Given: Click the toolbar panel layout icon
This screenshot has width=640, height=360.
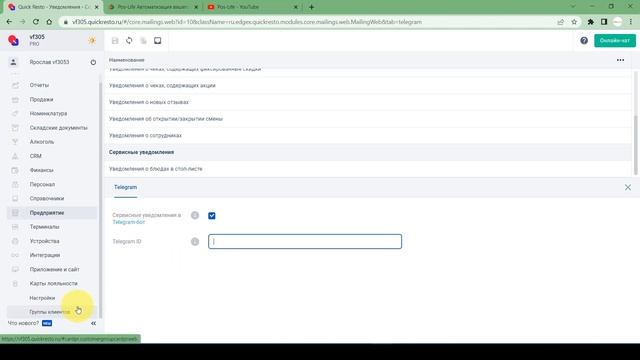Looking at the screenshot, I should click(x=158, y=40).
